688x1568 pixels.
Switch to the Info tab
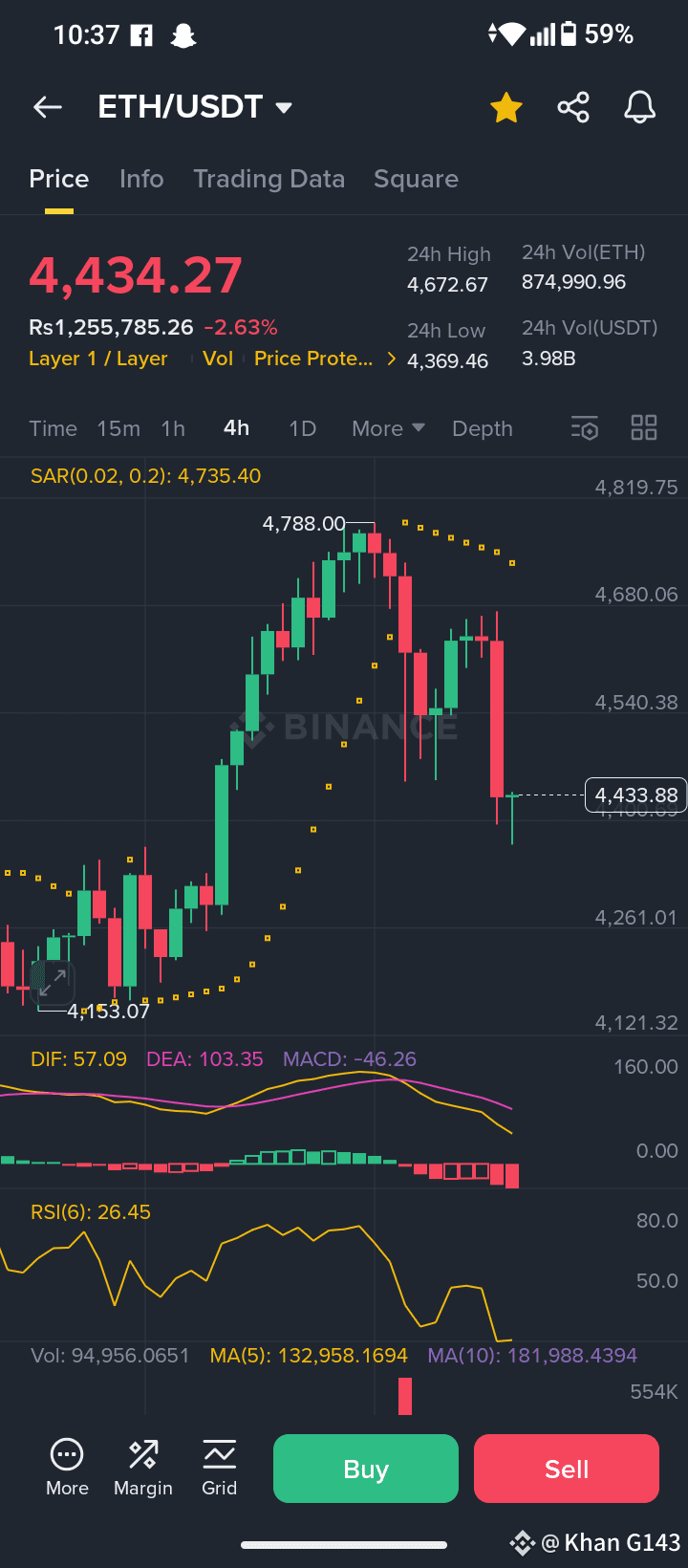141,179
